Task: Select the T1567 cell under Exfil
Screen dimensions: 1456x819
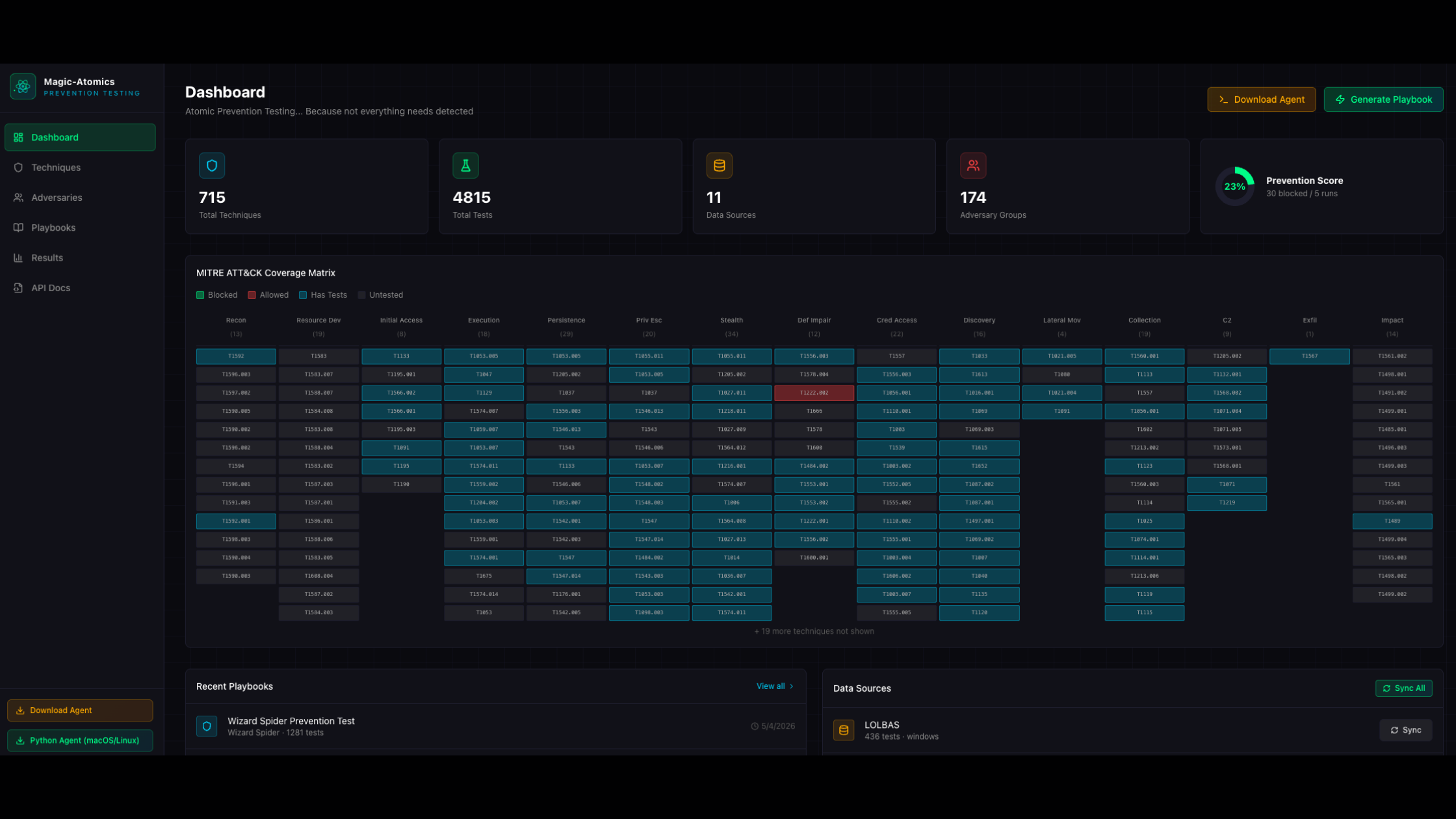Action: (1310, 356)
